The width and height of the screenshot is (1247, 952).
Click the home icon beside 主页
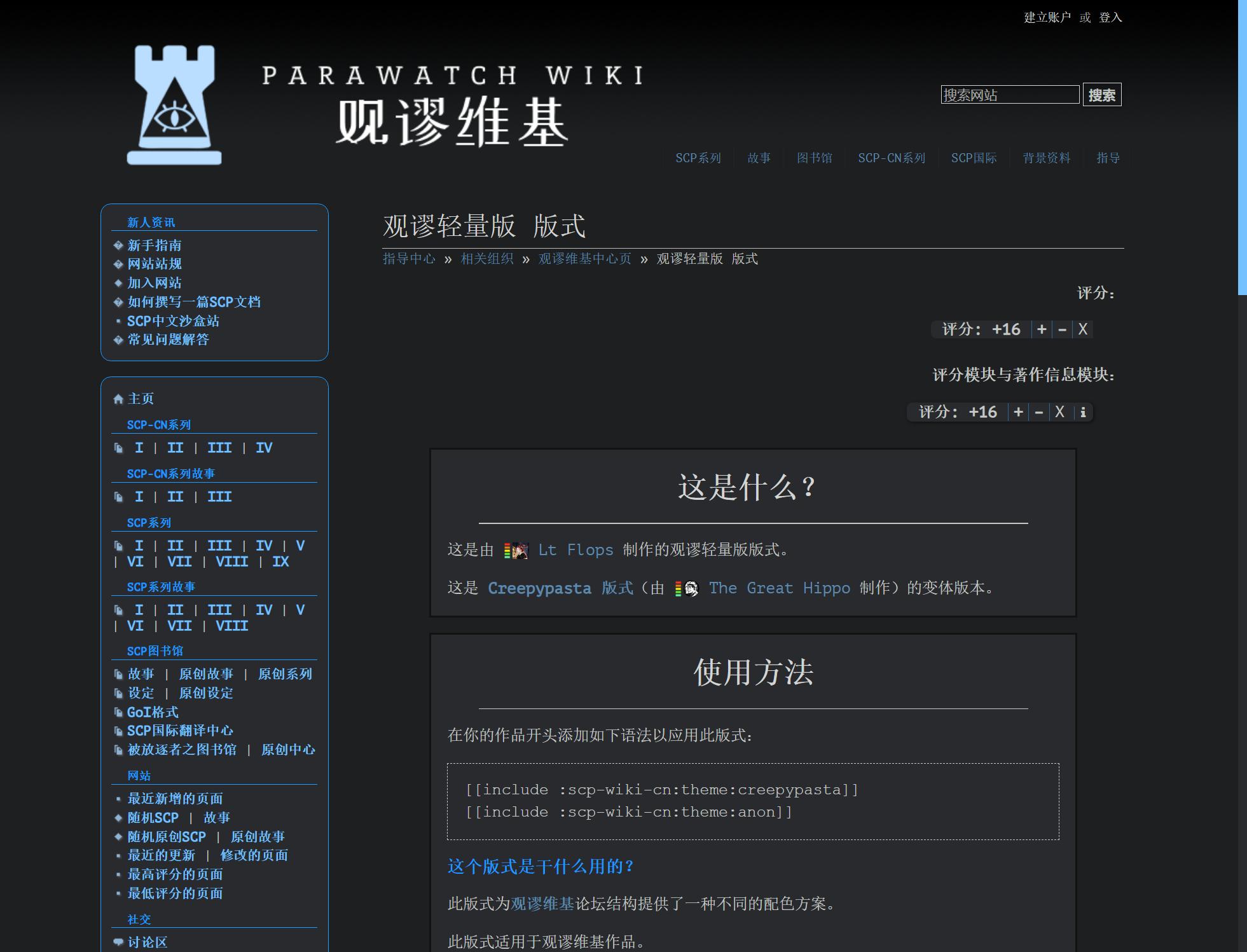click(x=118, y=399)
